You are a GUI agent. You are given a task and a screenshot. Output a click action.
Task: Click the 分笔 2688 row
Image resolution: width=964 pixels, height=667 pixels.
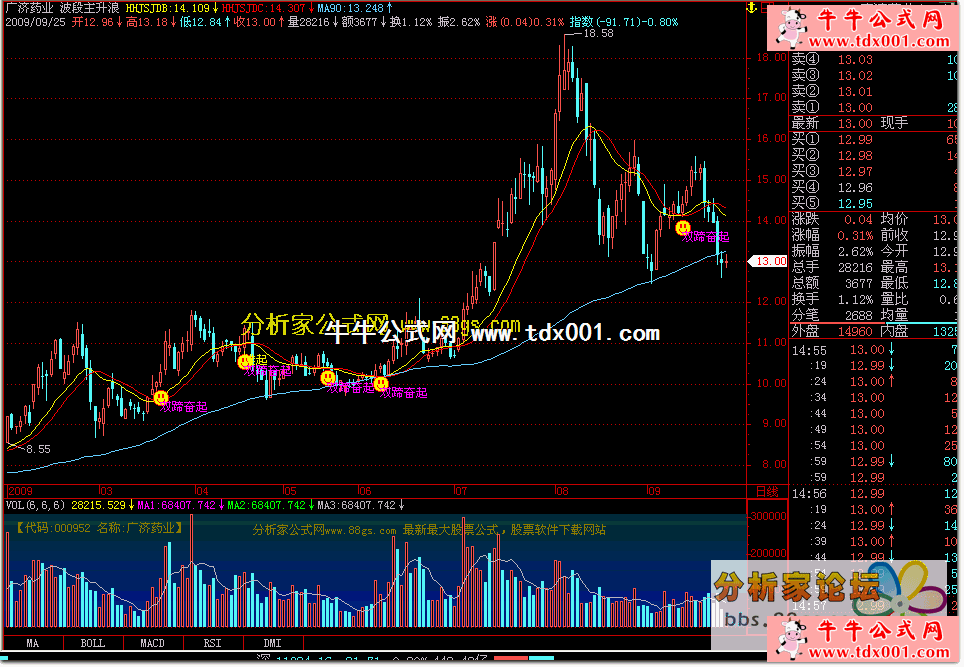click(832, 315)
